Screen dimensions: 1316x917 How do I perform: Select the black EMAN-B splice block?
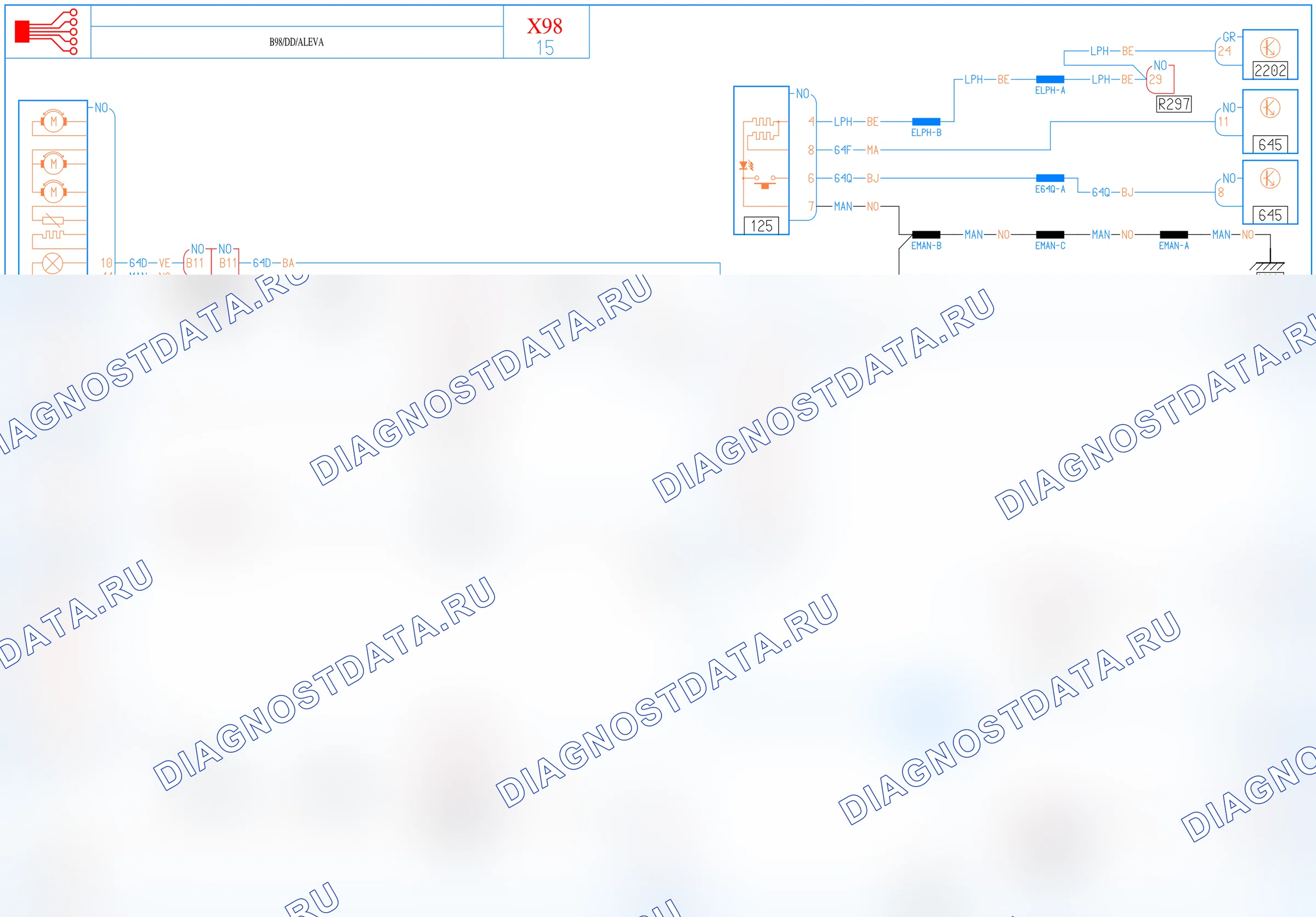click(926, 234)
